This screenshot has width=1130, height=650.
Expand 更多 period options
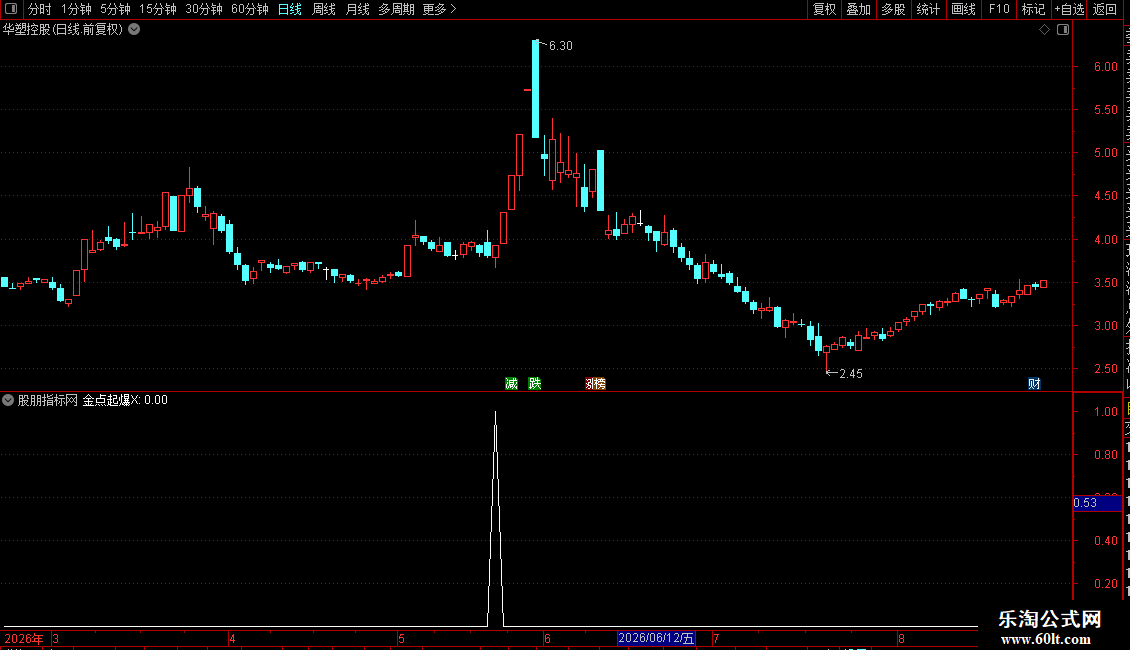coord(439,9)
